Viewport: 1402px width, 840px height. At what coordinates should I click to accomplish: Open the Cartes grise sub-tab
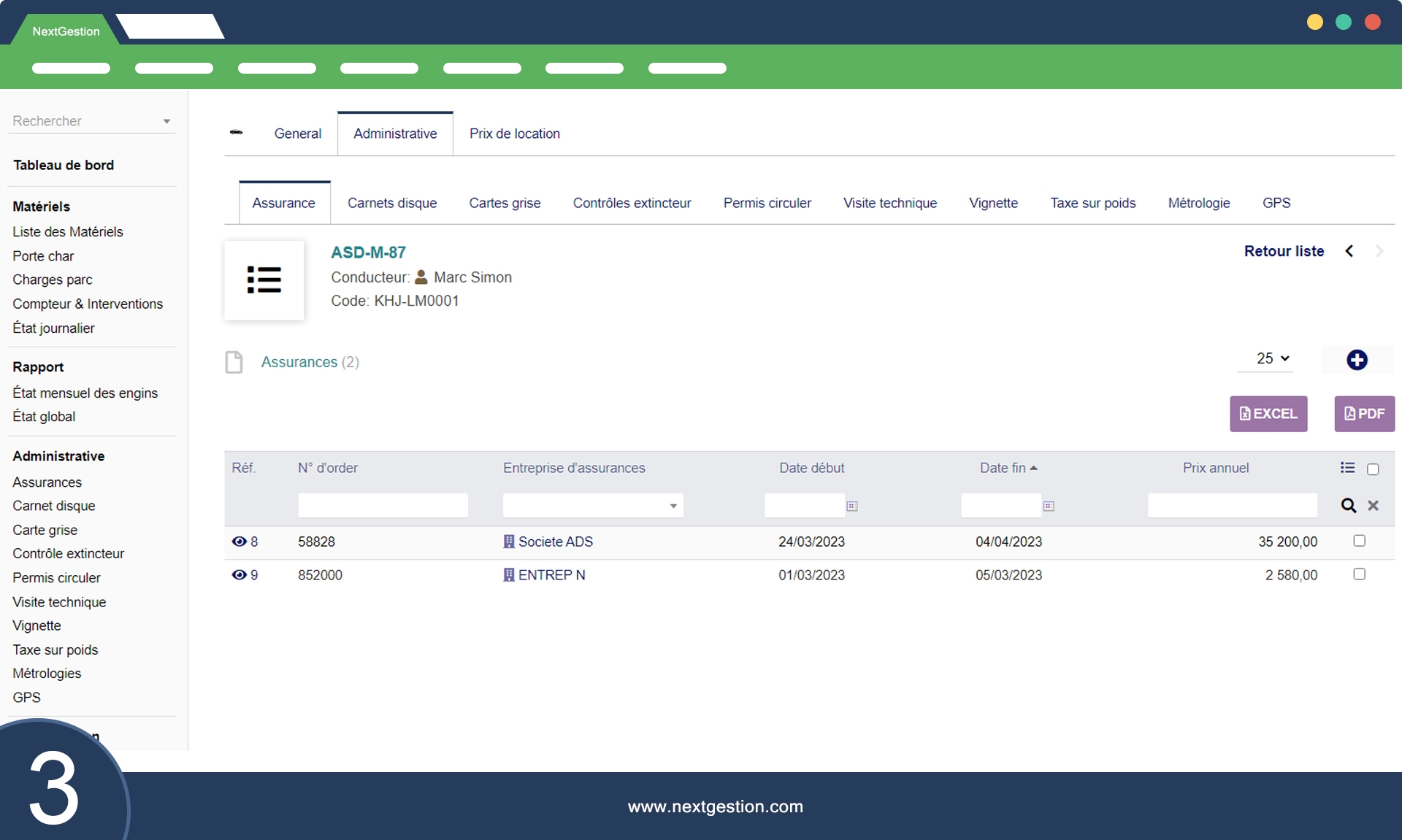505,203
